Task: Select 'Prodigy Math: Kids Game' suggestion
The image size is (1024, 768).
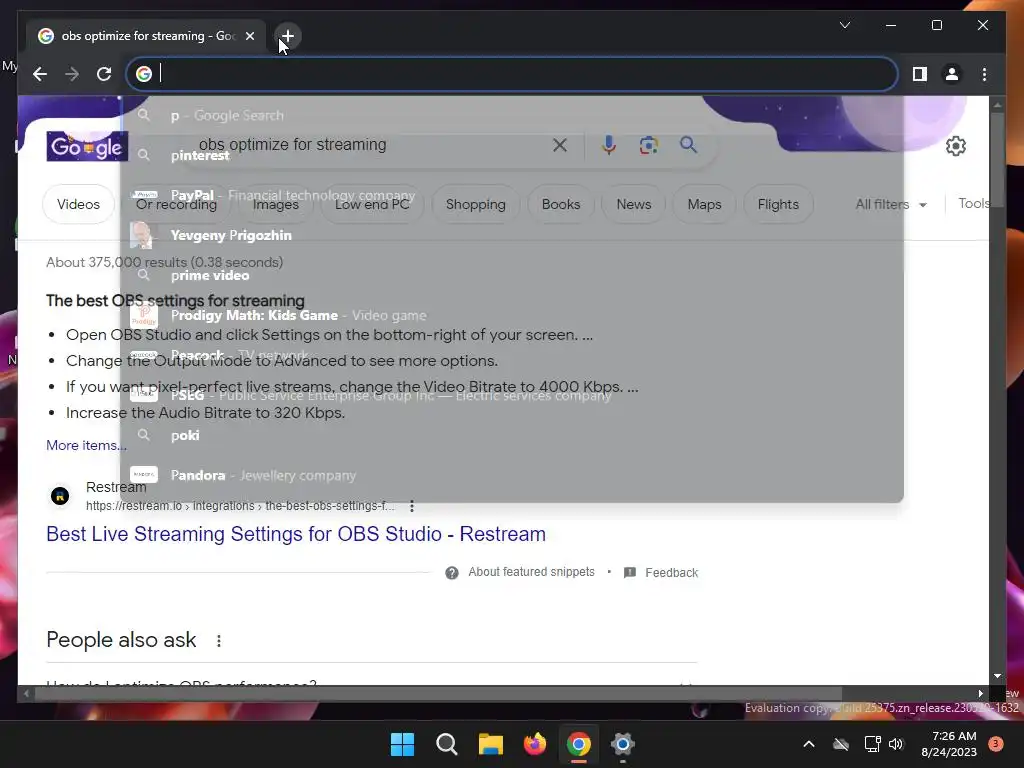Action: (x=512, y=315)
